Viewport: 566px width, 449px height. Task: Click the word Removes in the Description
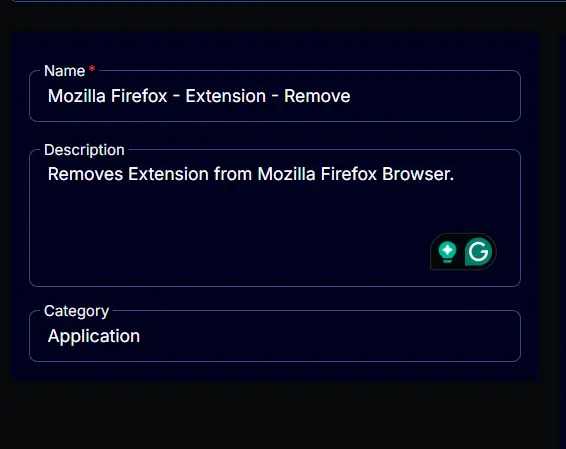pyautogui.click(x=85, y=174)
